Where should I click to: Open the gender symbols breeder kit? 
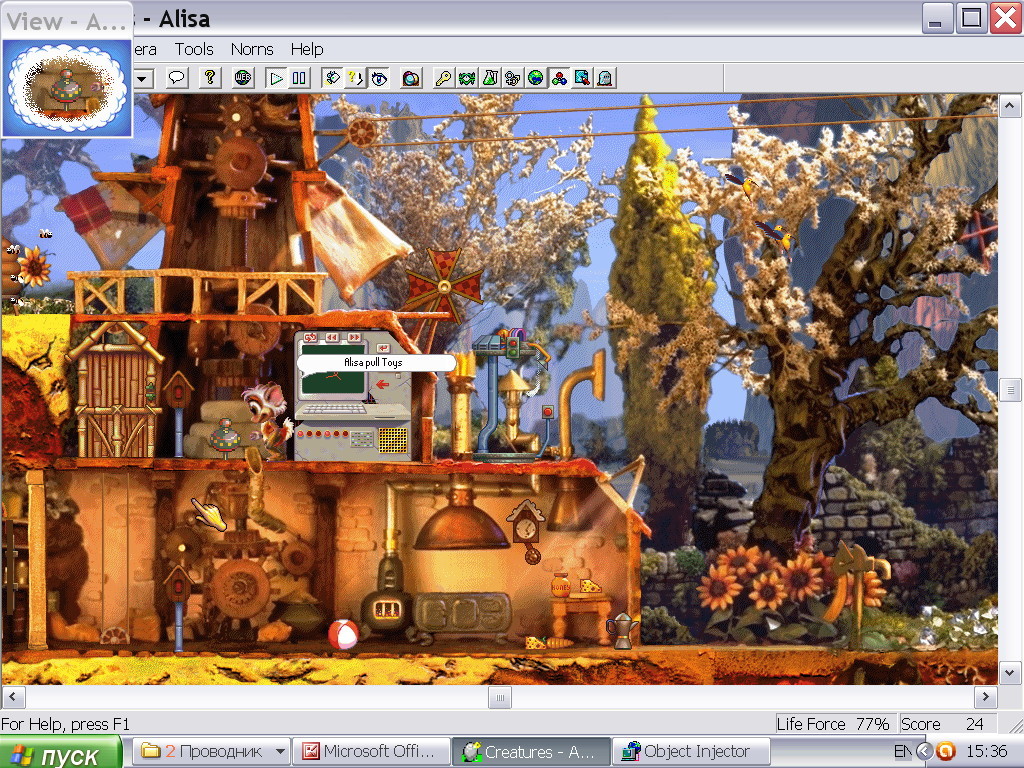[x=513, y=78]
